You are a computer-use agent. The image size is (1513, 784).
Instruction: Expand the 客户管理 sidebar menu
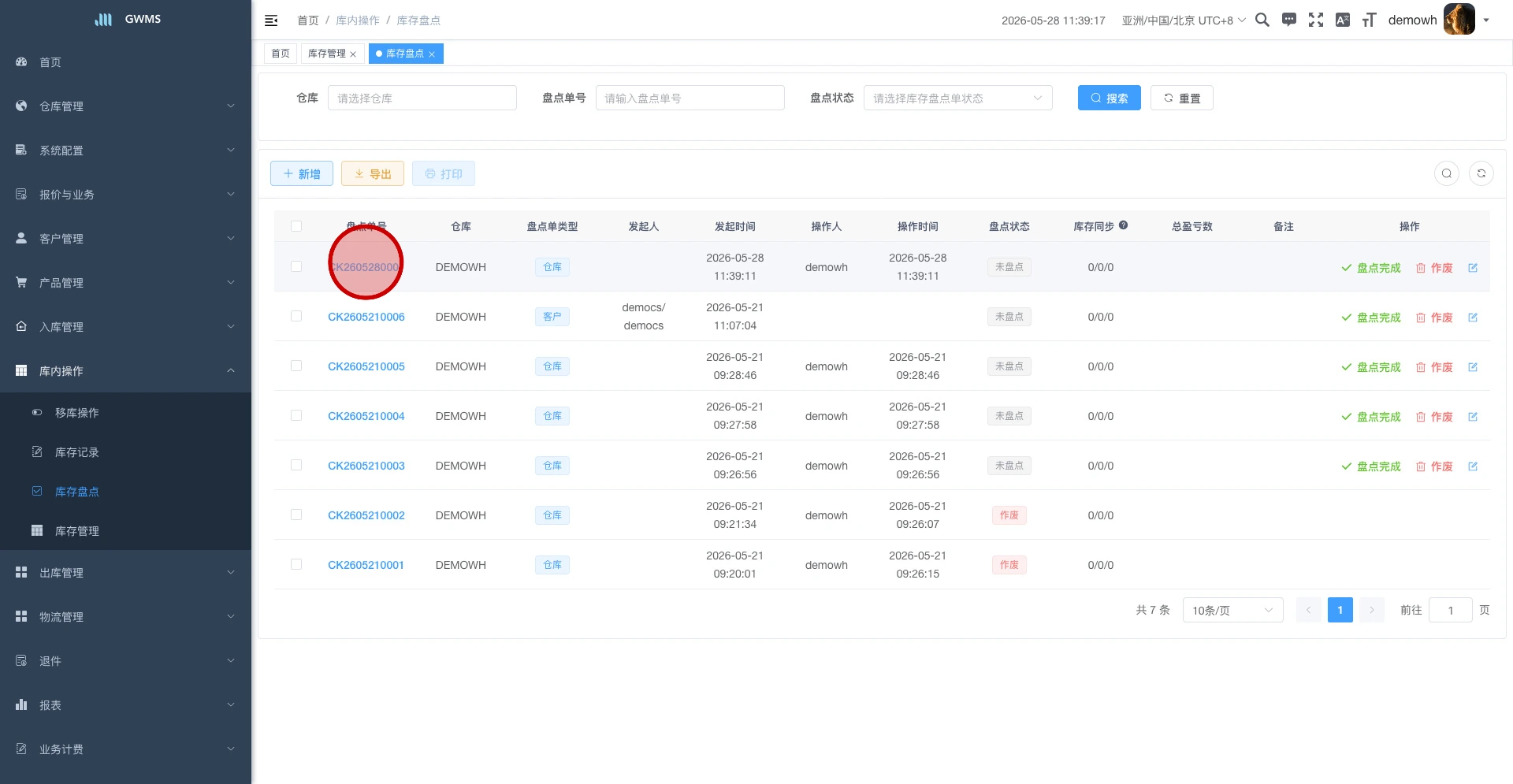[126, 239]
